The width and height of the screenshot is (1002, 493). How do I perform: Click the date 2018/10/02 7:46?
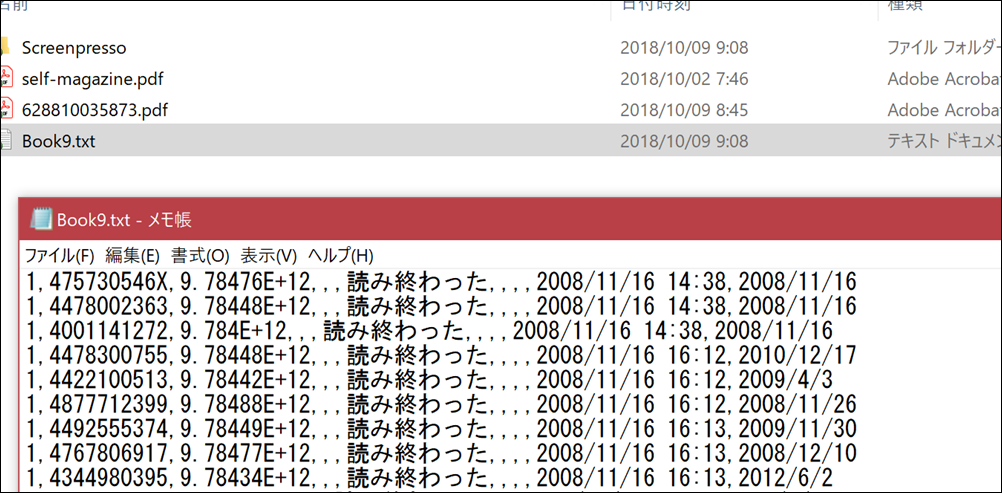684,79
